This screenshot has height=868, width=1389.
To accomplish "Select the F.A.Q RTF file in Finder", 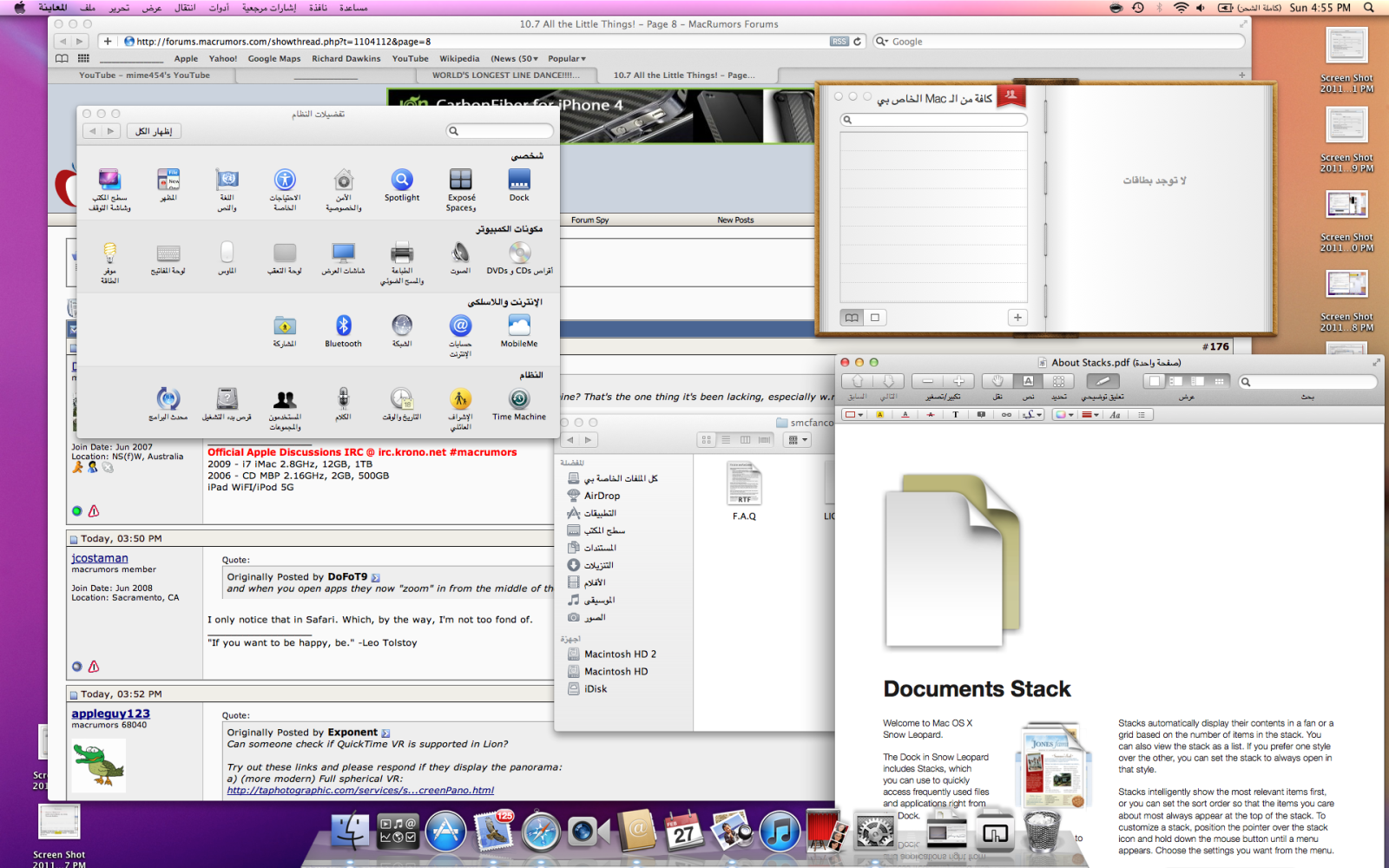I will pyautogui.click(x=744, y=491).
